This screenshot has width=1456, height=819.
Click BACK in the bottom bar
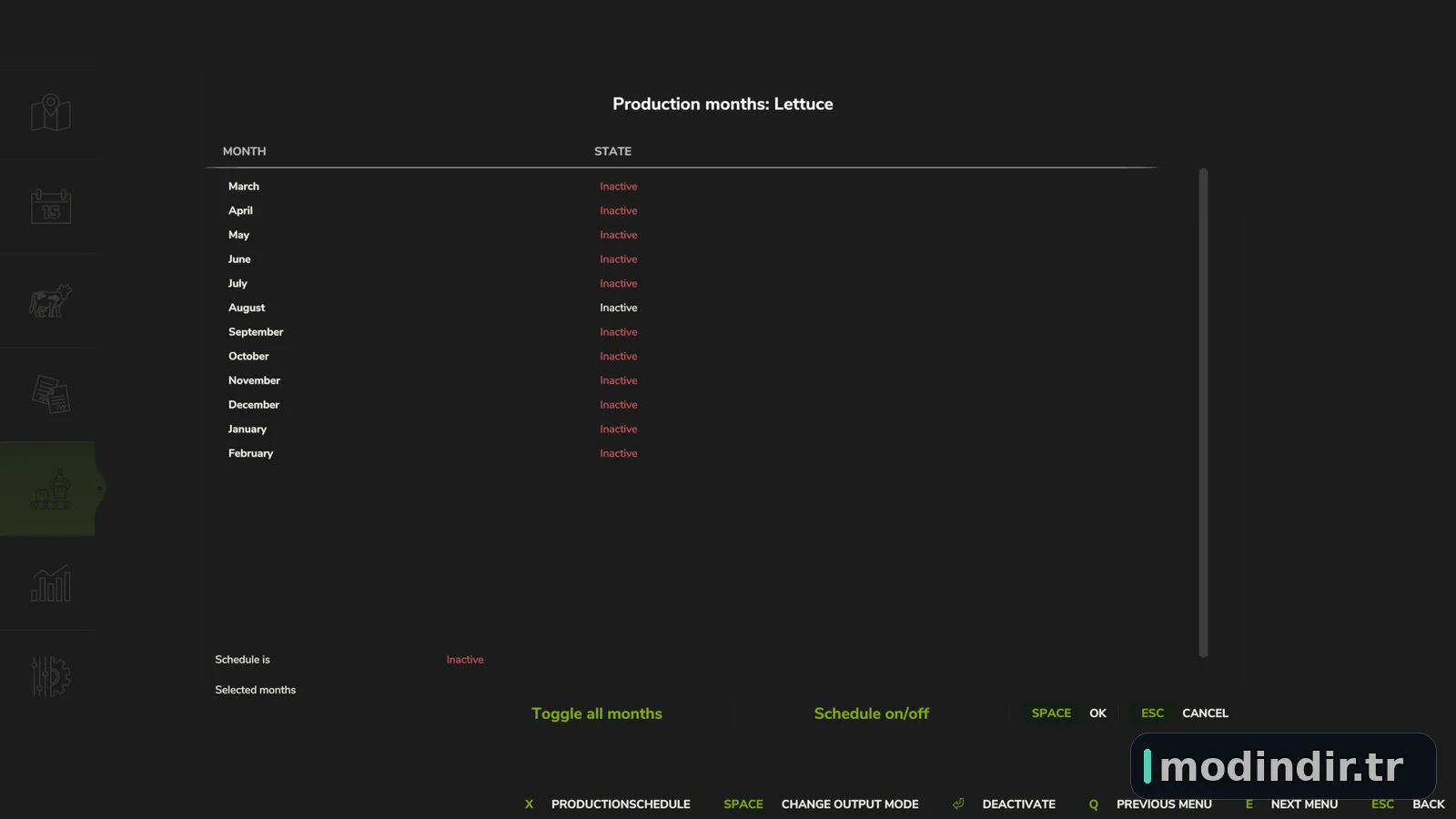tap(1429, 804)
